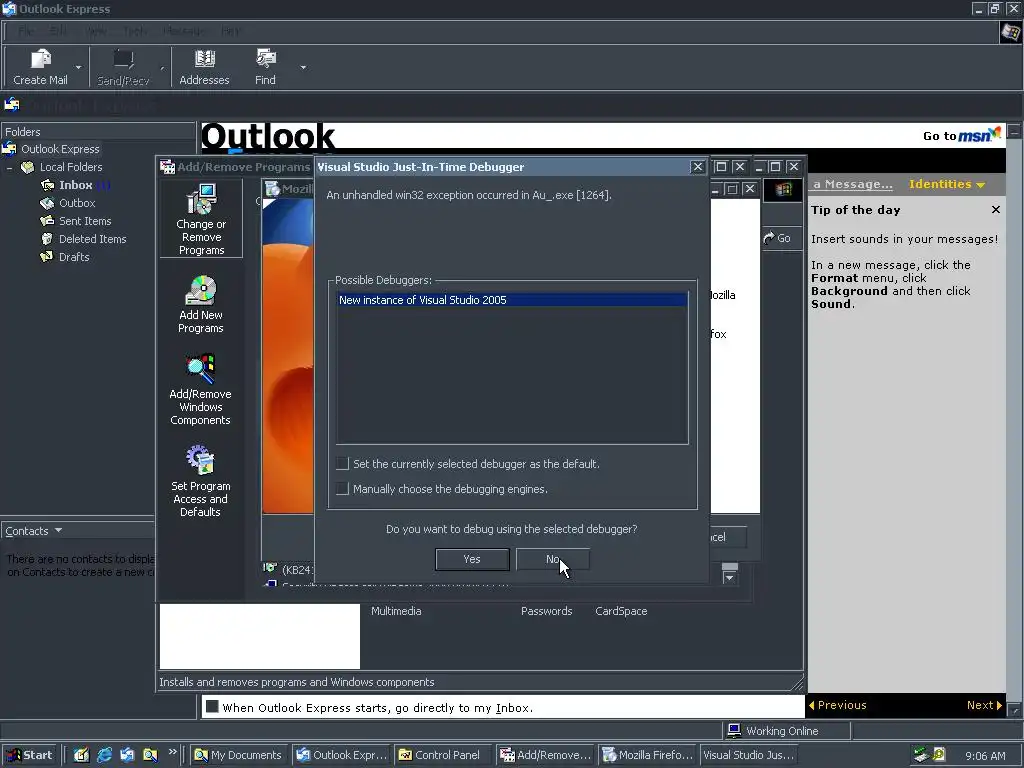Check Manually choose the debugging engines

pos(342,488)
